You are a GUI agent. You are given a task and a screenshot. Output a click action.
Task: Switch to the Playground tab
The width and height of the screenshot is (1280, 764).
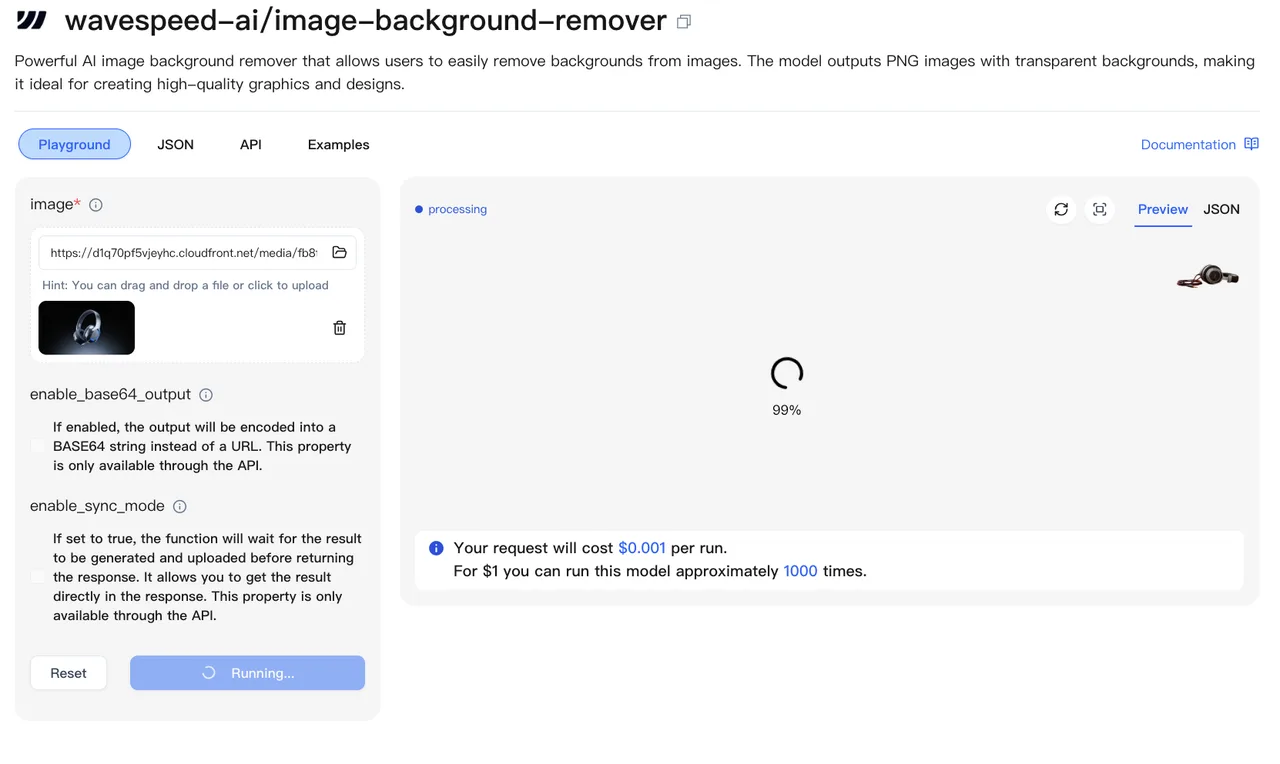[x=74, y=144]
